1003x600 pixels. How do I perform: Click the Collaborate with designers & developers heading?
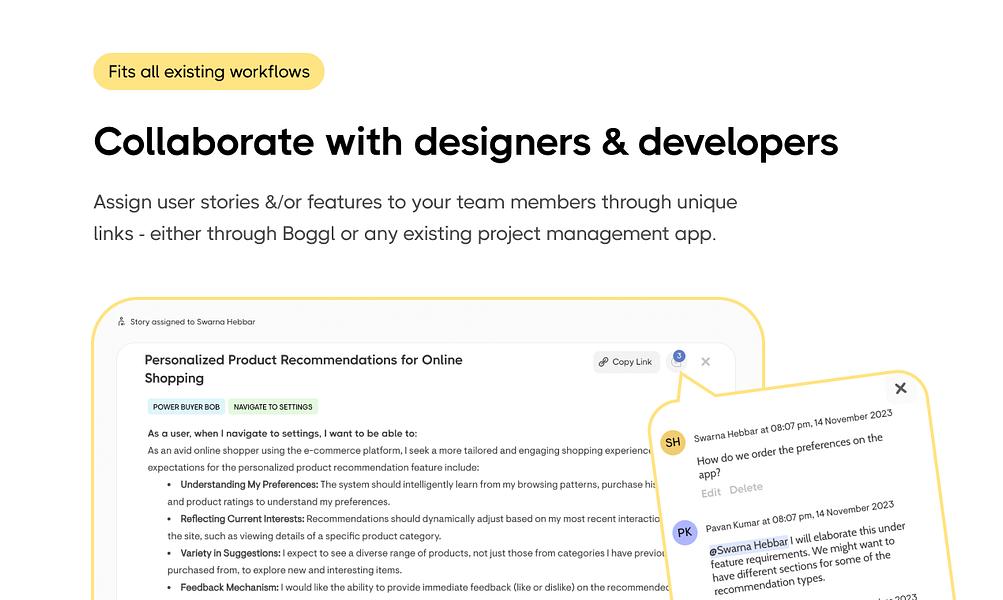[x=466, y=142]
